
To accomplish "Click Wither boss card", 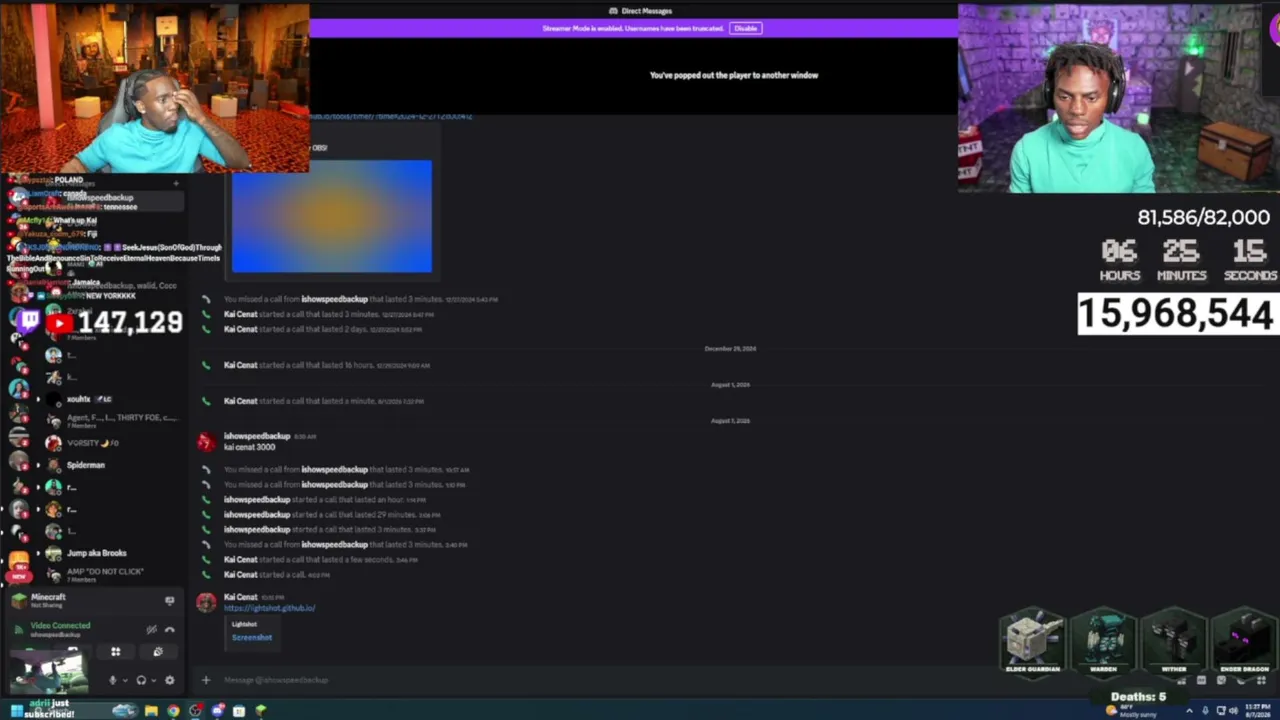I will click(x=1174, y=641).
